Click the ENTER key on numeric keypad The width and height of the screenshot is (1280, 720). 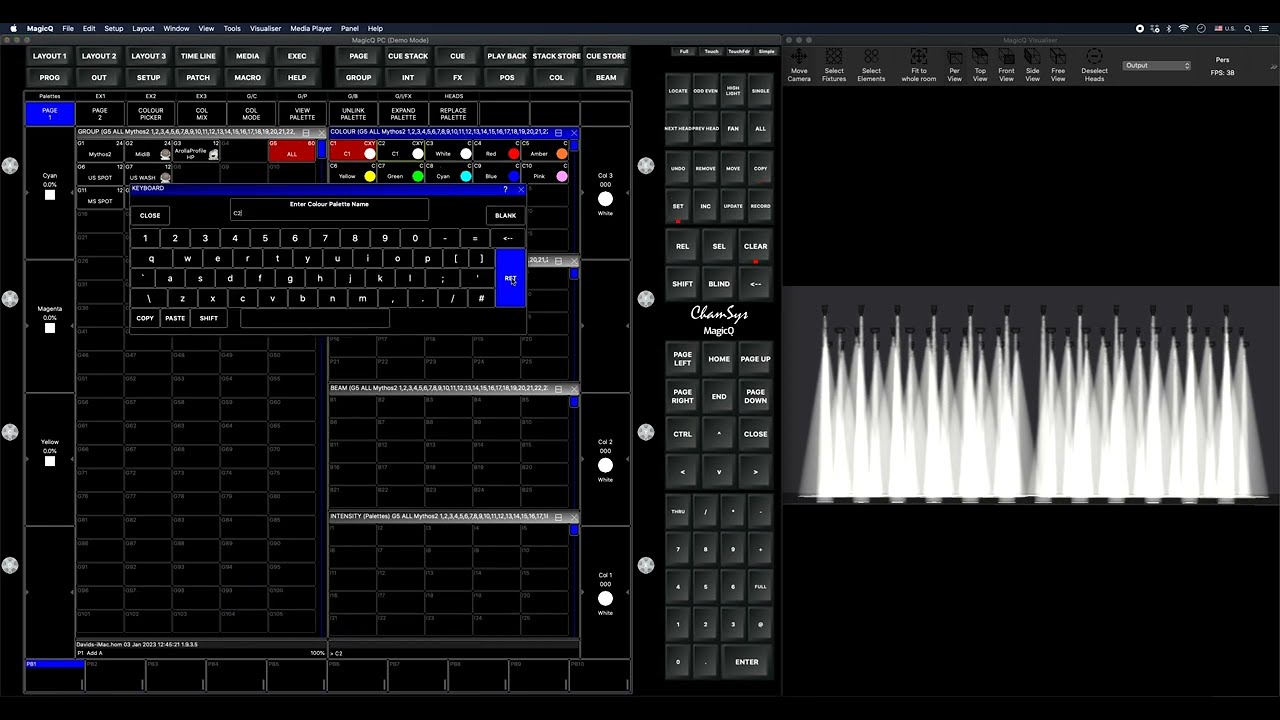[746, 662]
